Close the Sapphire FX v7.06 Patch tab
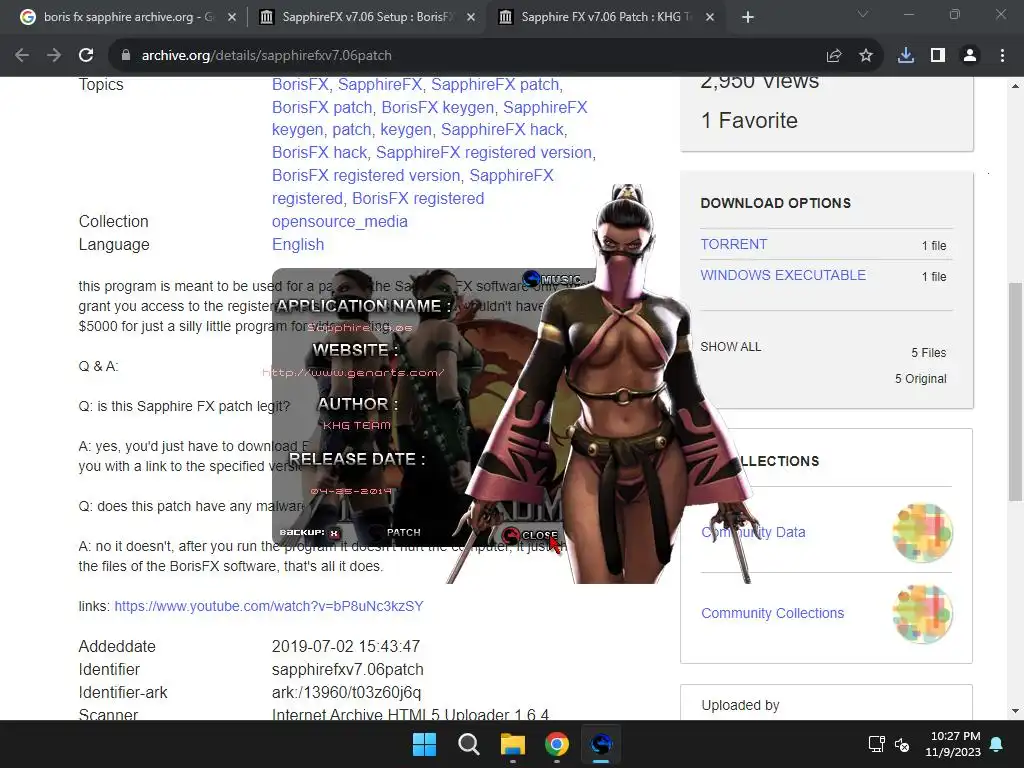Screen dimensions: 1024x768 pyautogui.click(x=710, y=17)
